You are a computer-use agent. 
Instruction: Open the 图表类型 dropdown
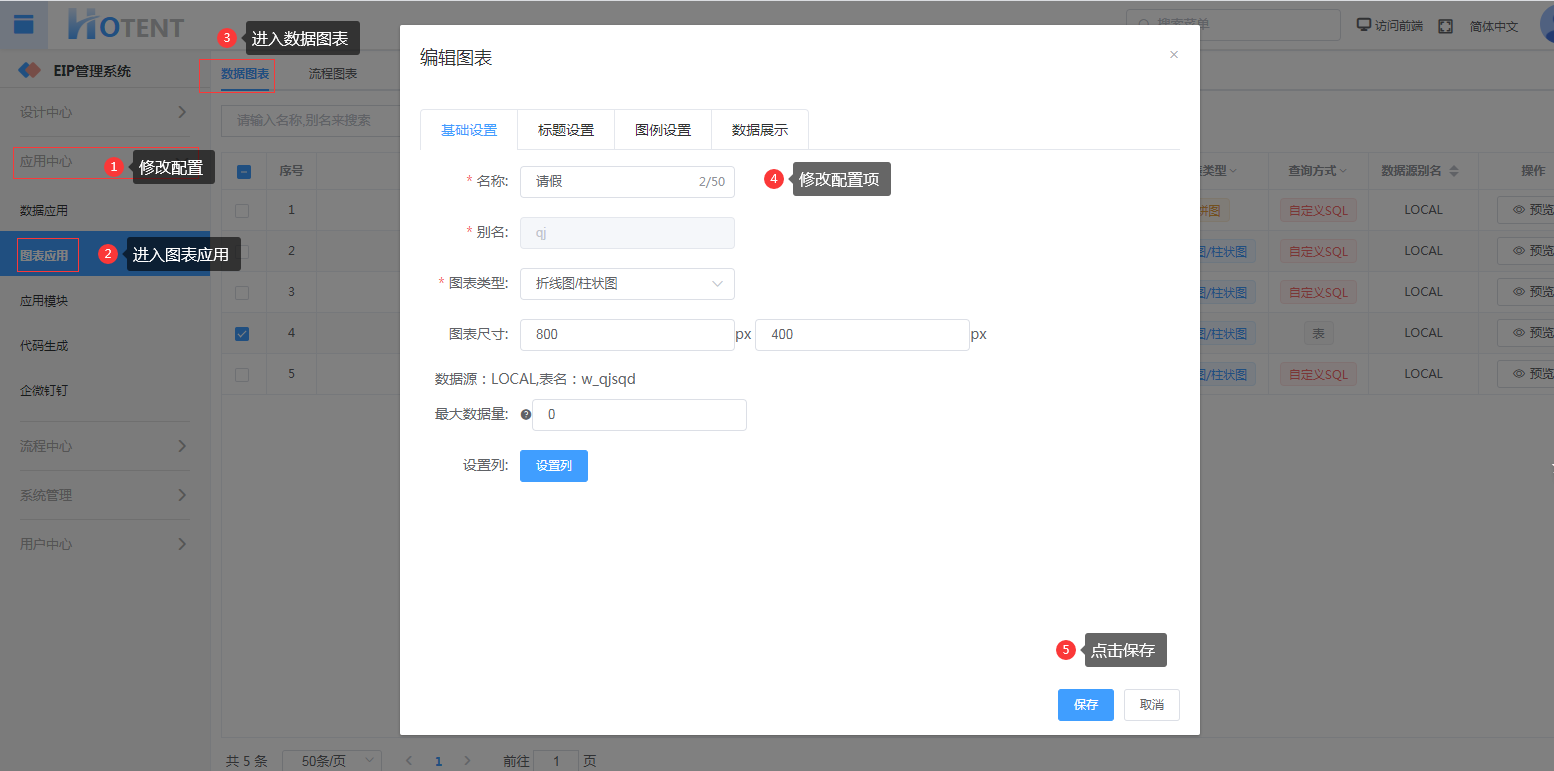[627, 283]
